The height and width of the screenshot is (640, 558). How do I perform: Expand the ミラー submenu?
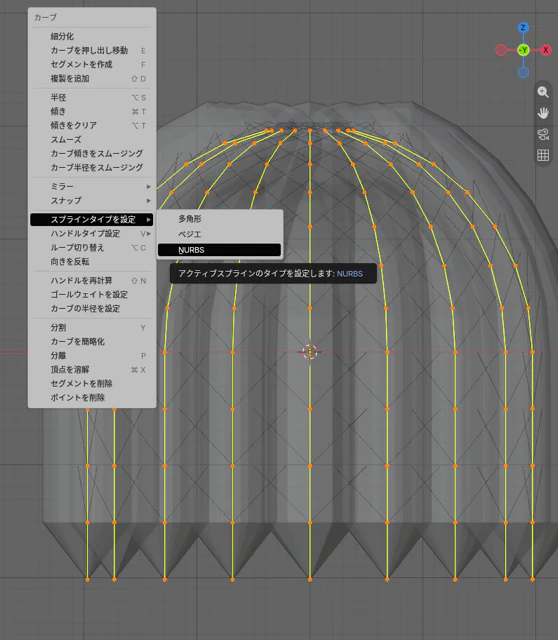coord(92,187)
